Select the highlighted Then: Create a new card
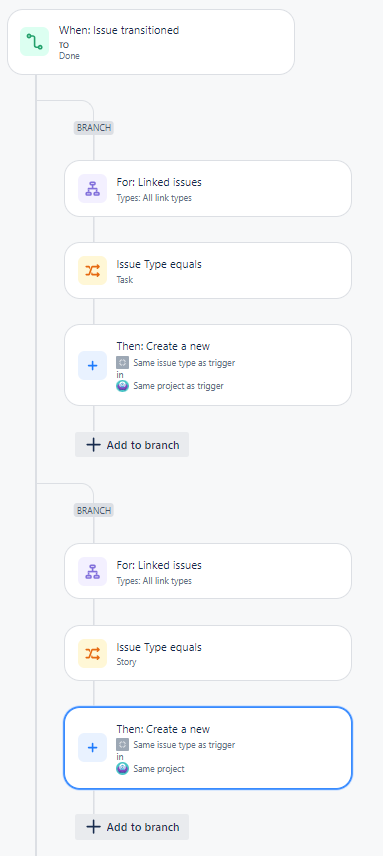This screenshot has width=383, height=856. (208, 748)
